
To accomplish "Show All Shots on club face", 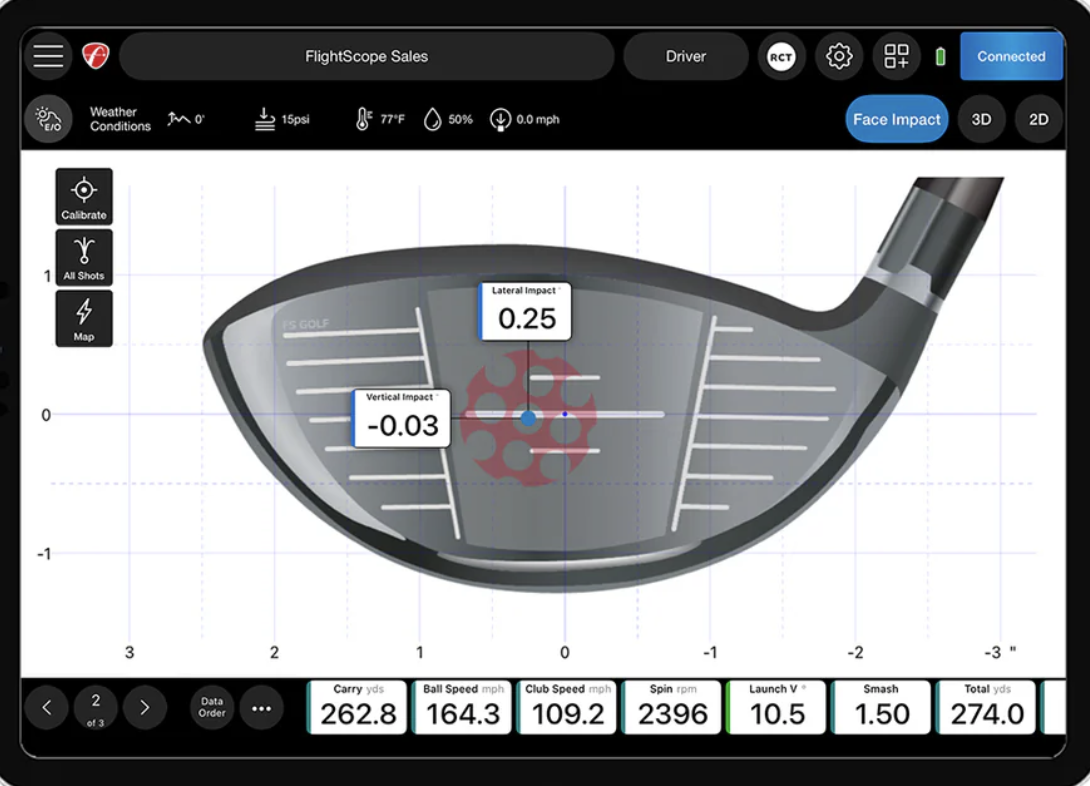I will (84, 257).
